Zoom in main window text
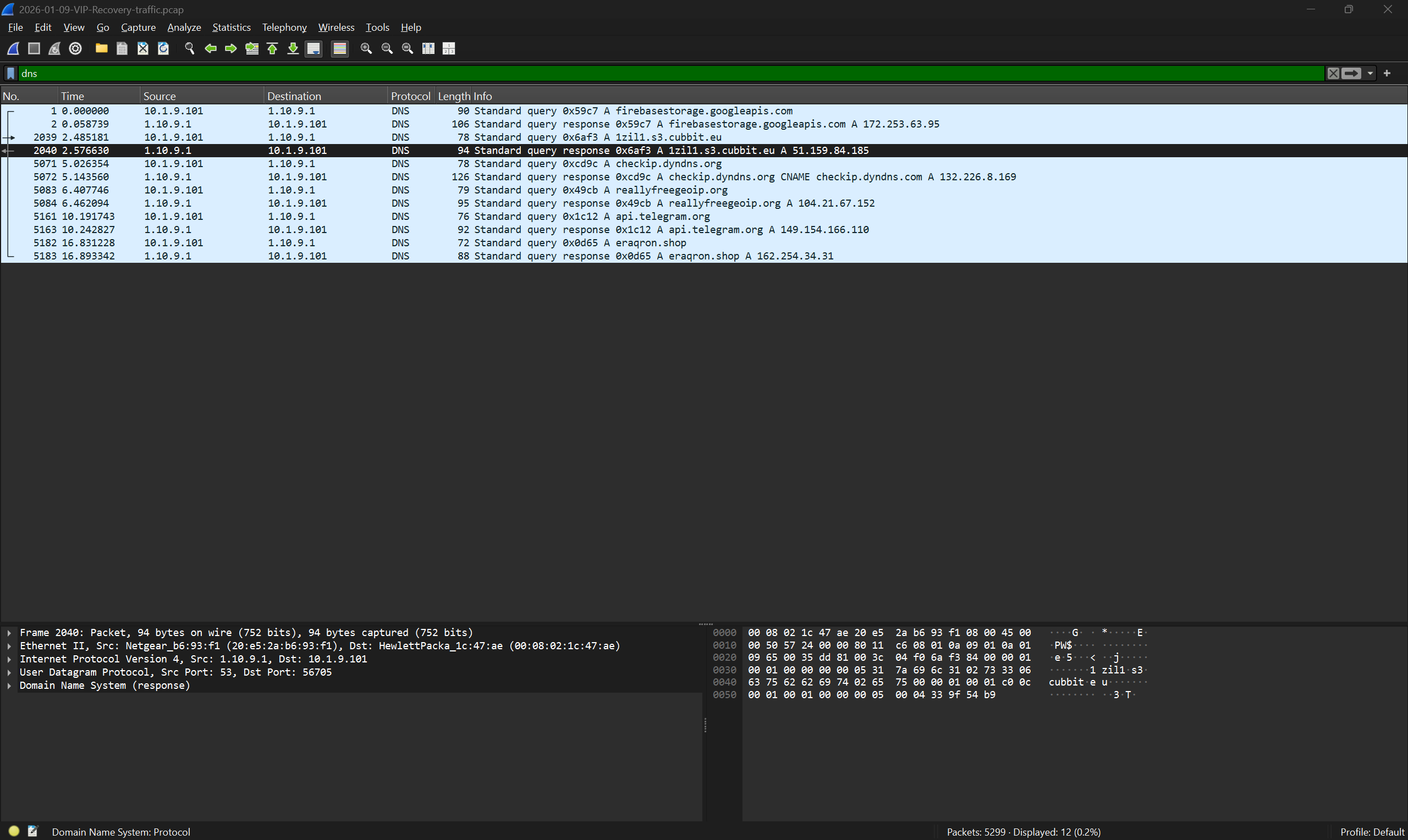The image size is (1408, 840). [366, 49]
